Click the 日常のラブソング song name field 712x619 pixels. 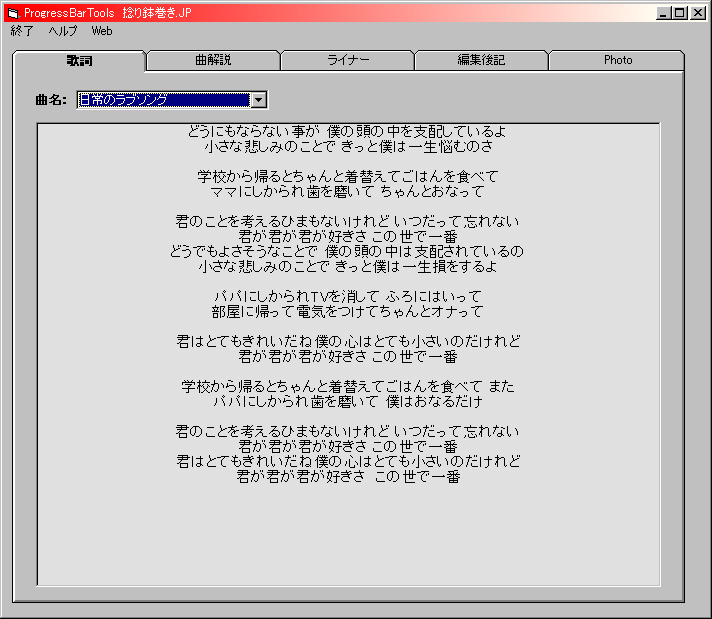coord(164,100)
